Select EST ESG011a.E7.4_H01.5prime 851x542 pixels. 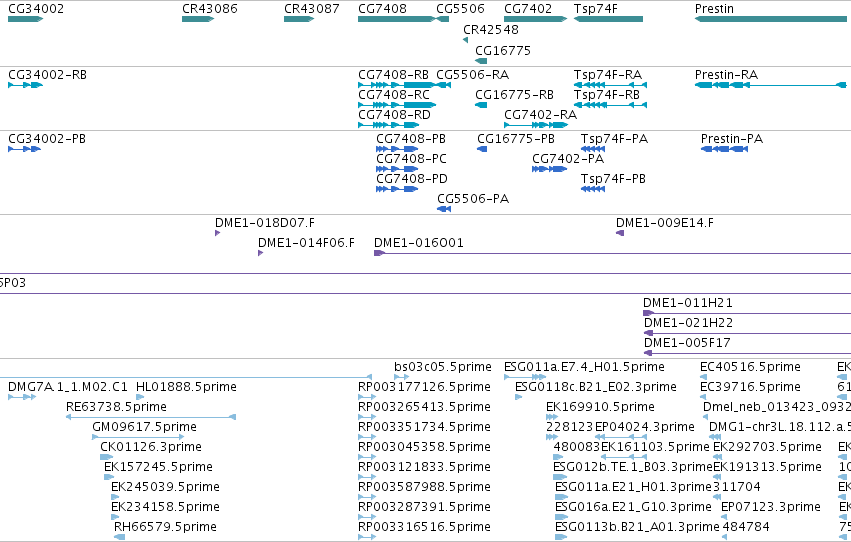click(525, 377)
